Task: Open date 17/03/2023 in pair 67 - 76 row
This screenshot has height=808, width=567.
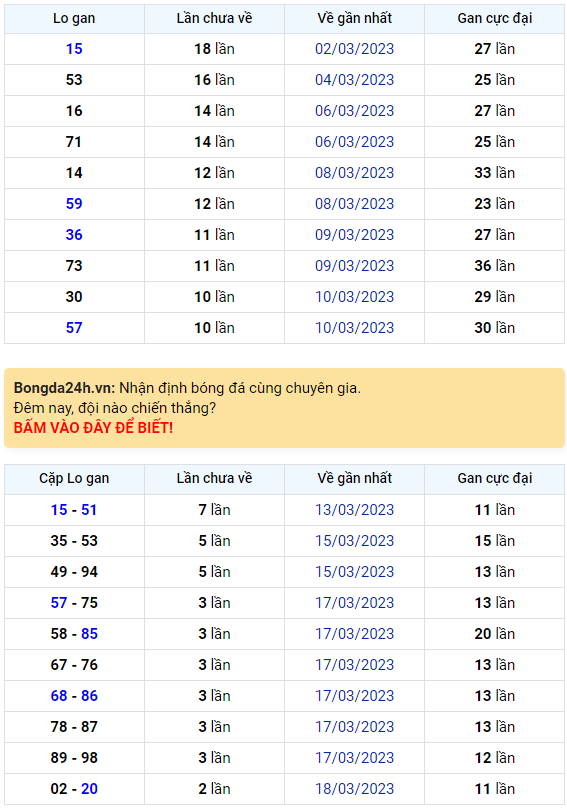Action: [355, 665]
